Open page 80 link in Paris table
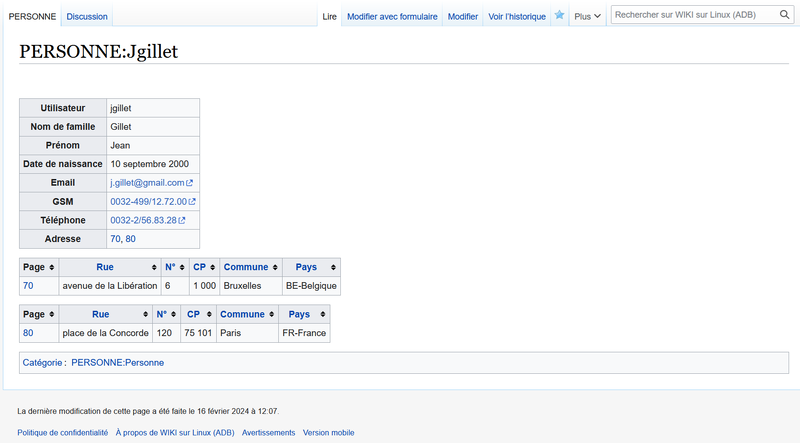 [x=28, y=333]
